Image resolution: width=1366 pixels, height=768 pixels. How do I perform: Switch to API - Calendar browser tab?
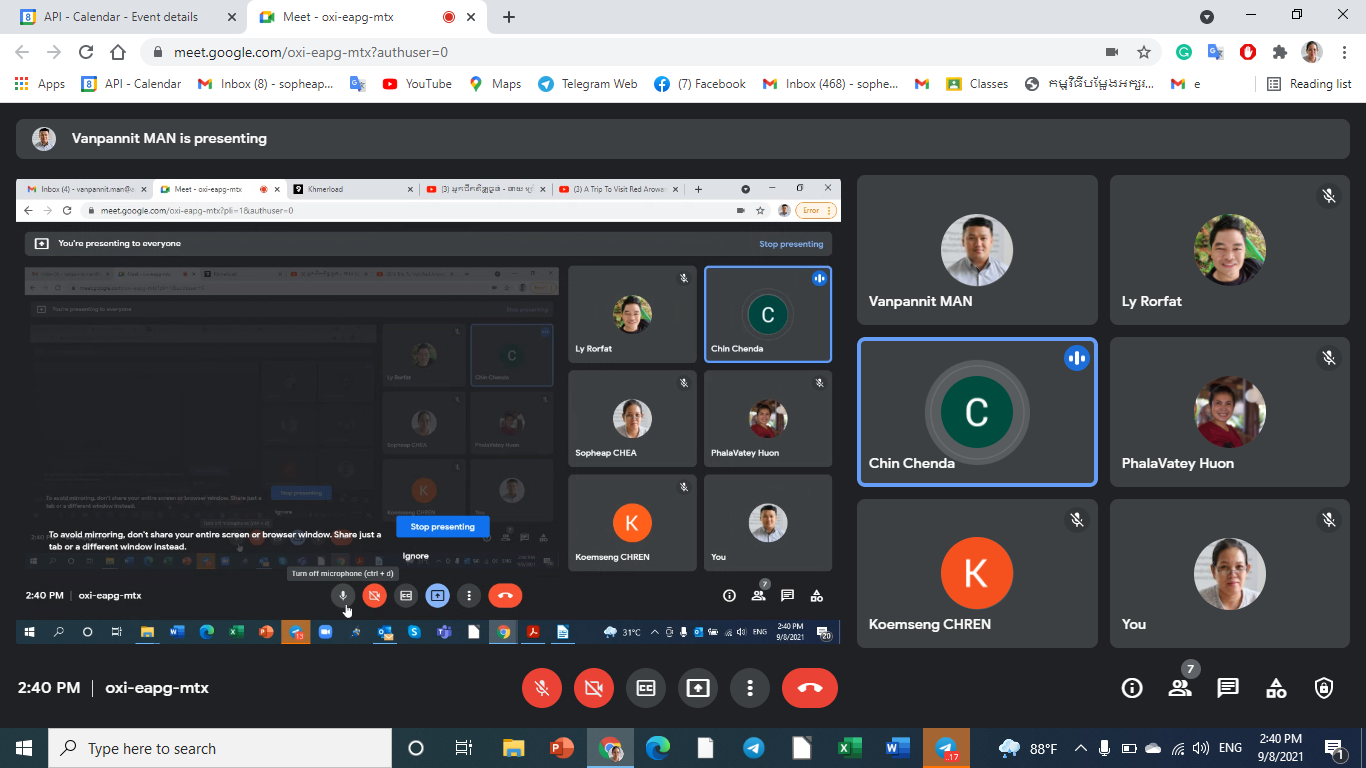pos(120,17)
